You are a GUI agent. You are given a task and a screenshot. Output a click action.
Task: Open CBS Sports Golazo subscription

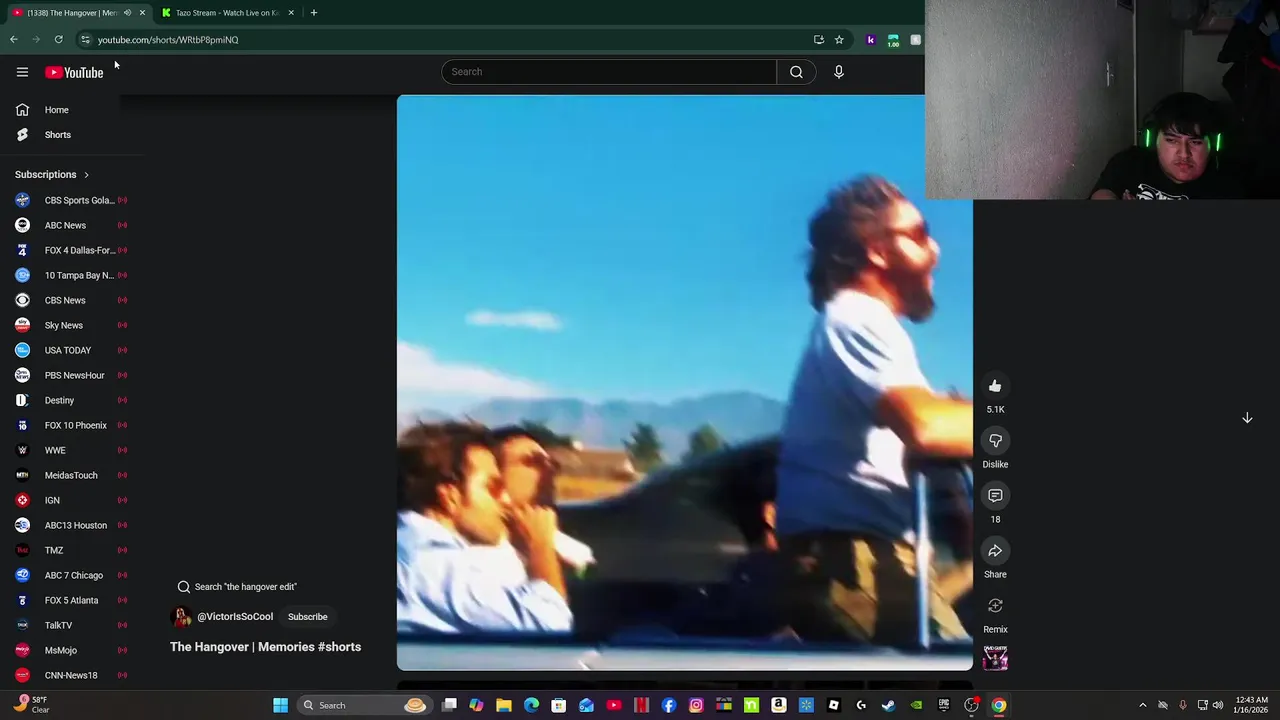point(70,200)
